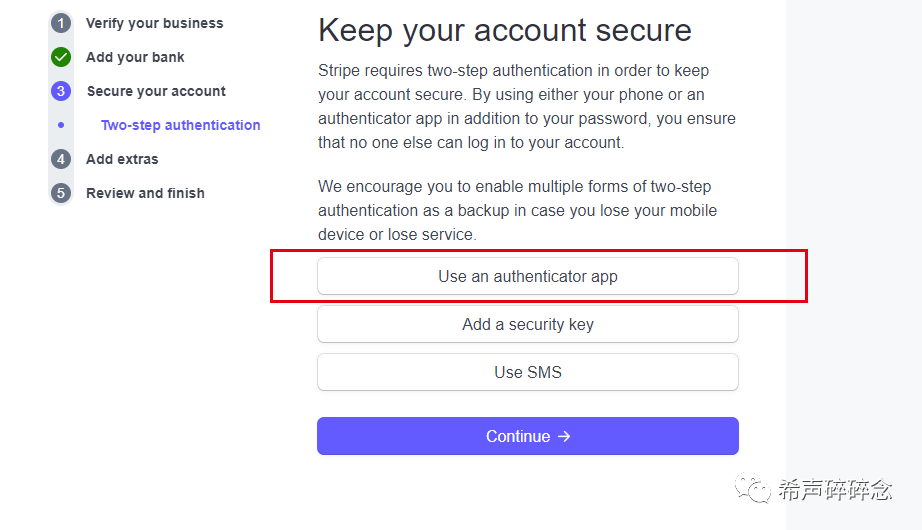Image resolution: width=922 pixels, height=530 pixels.
Task: Click the paragraph starting with Stripe requires
Action: pyautogui.click(x=527, y=107)
